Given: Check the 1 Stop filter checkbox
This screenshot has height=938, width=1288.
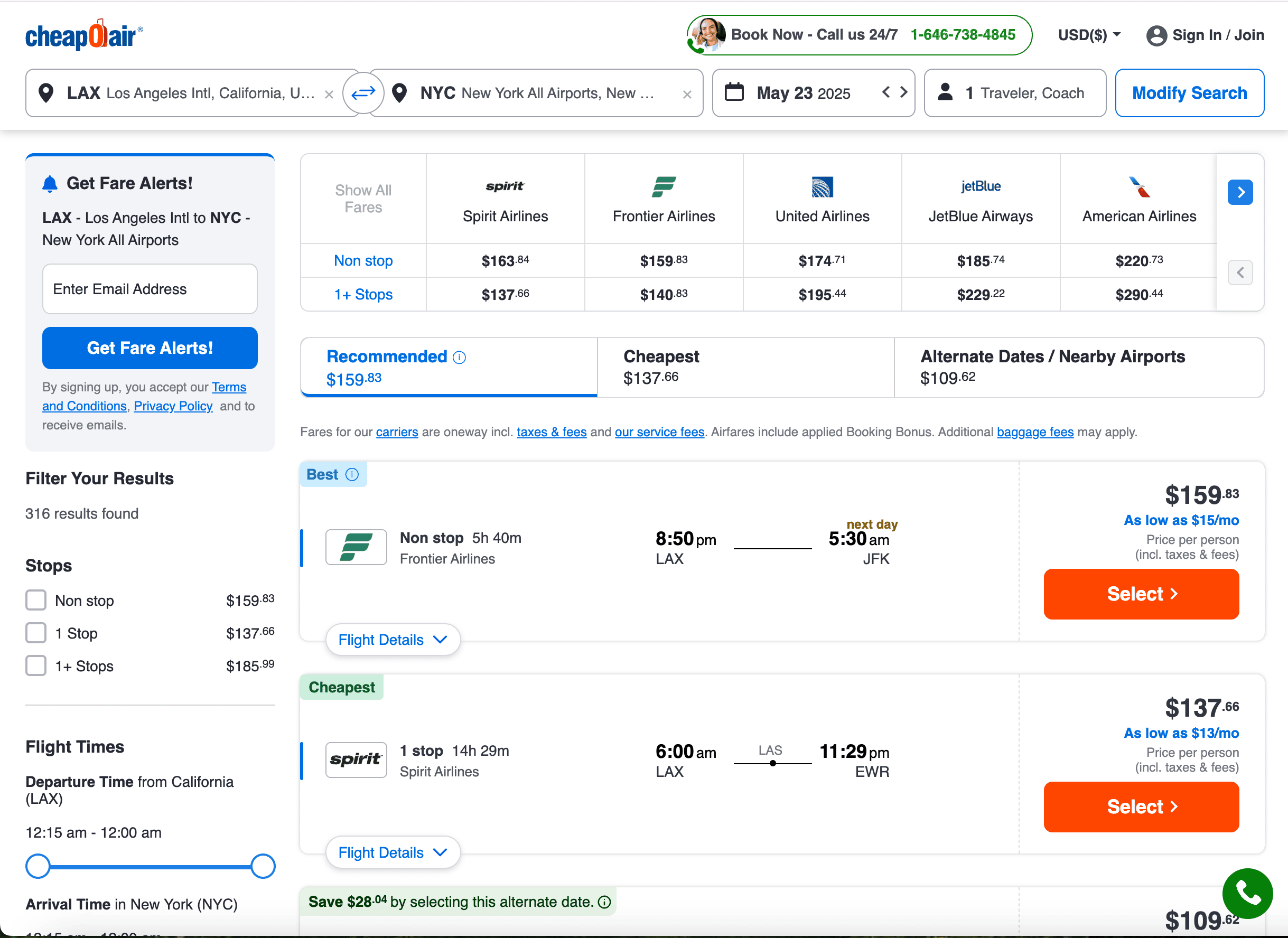Looking at the screenshot, I should click(x=36, y=633).
